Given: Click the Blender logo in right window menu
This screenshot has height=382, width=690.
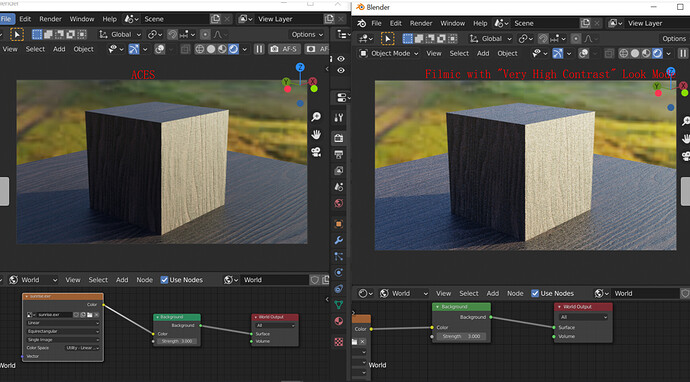Looking at the screenshot, I should click(362, 23).
